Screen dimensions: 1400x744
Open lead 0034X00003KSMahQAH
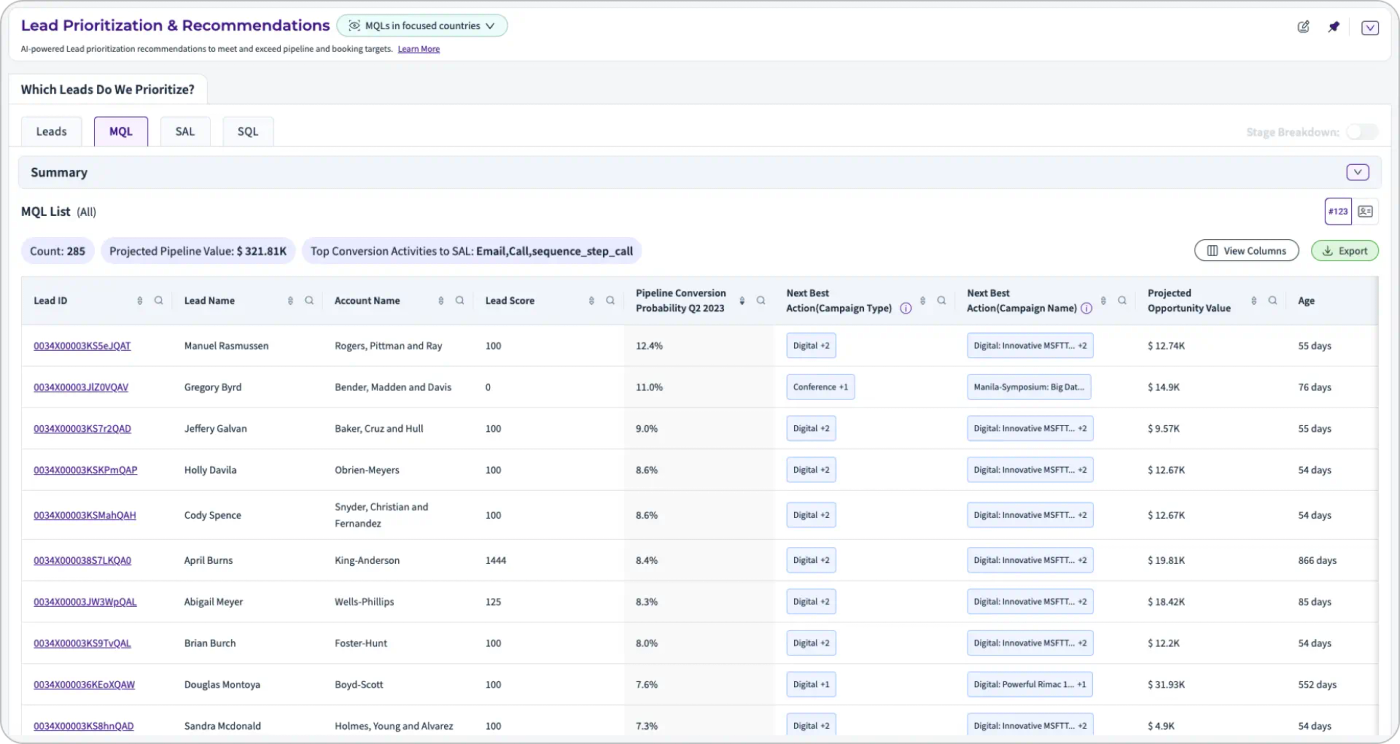coord(85,516)
